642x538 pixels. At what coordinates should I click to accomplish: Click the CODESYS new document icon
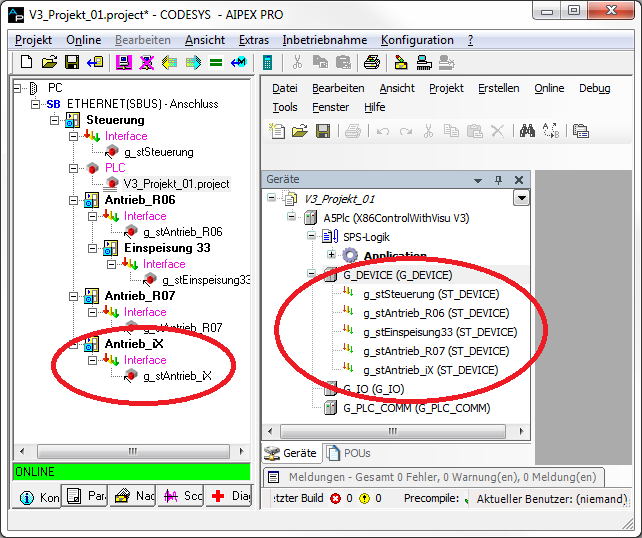click(277, 131)
